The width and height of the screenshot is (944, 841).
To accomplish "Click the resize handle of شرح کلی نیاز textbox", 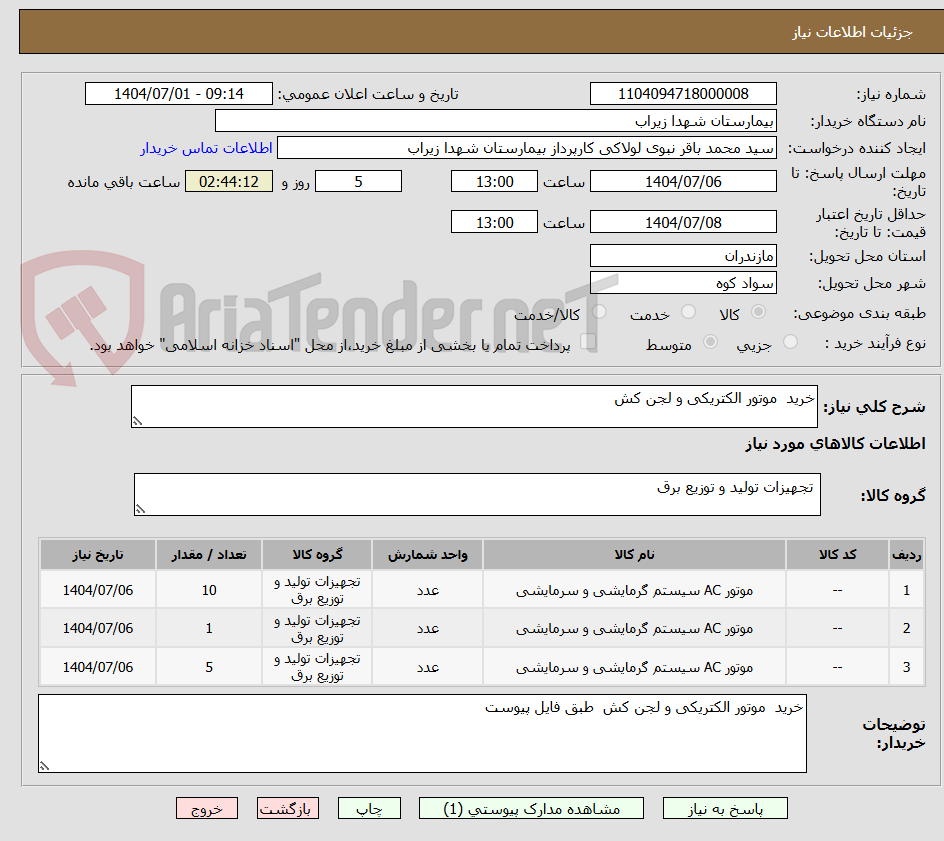I will (x=139, y=421).
